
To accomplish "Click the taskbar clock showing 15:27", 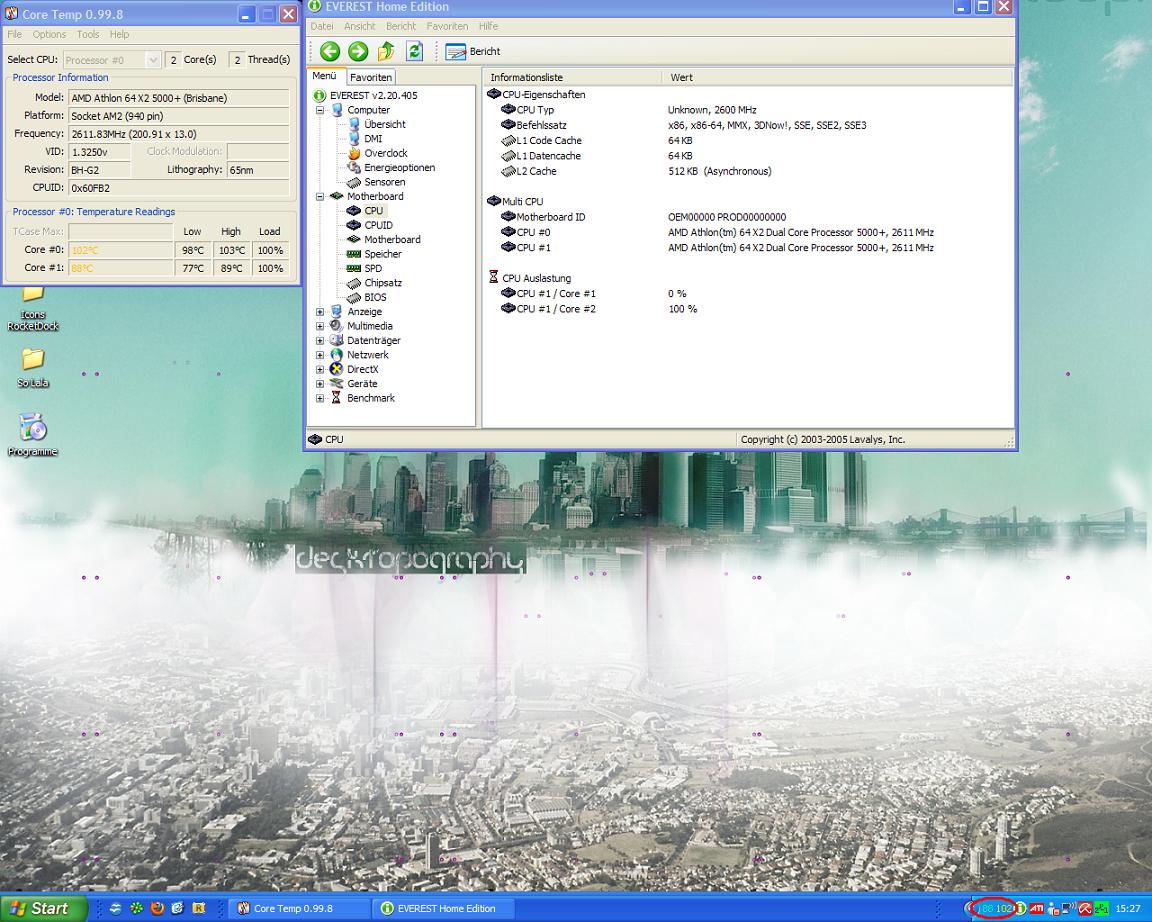I will click(x=1128, y=910).
